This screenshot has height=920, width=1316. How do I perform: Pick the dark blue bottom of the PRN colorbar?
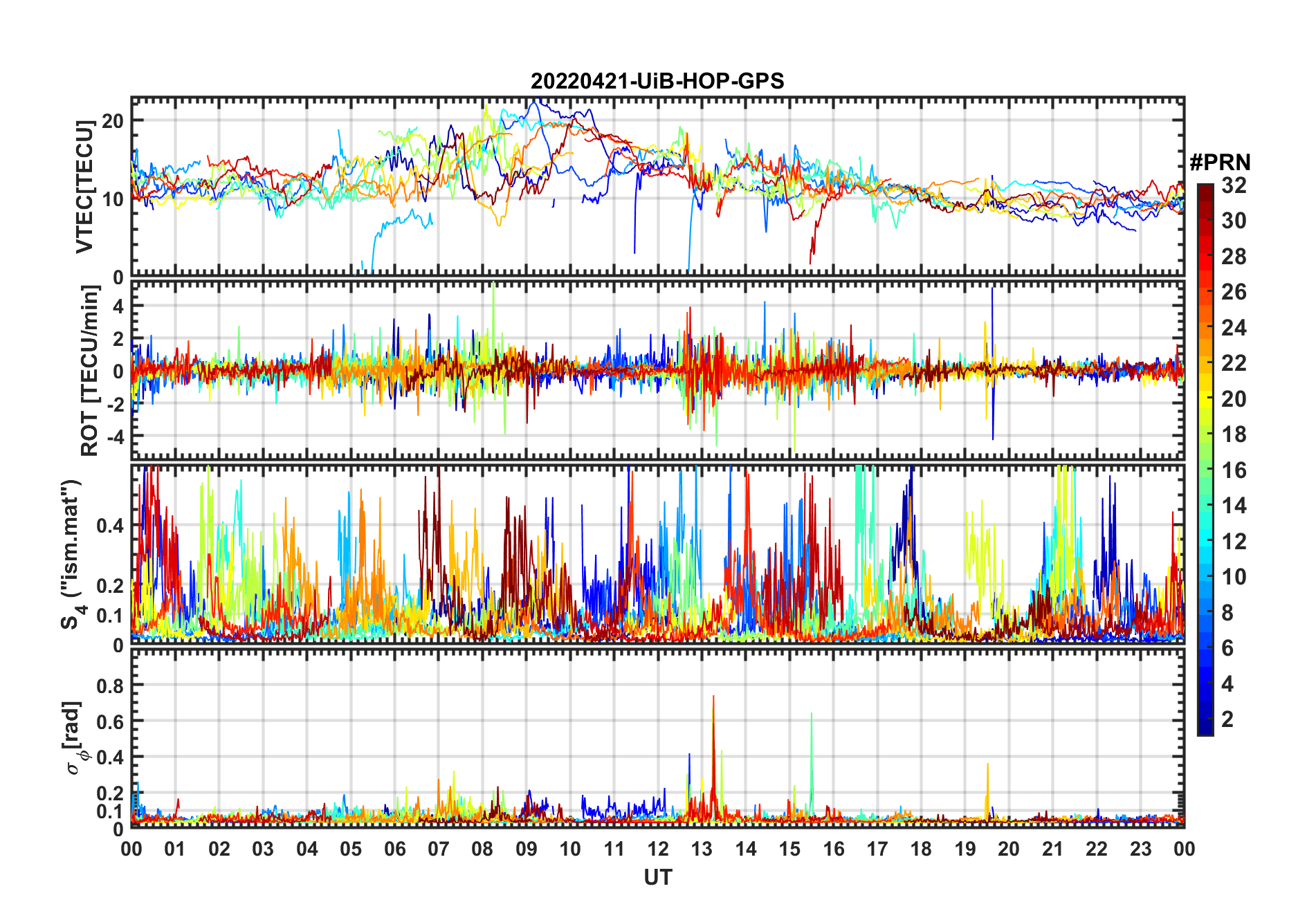click(x=1205, y=728)
